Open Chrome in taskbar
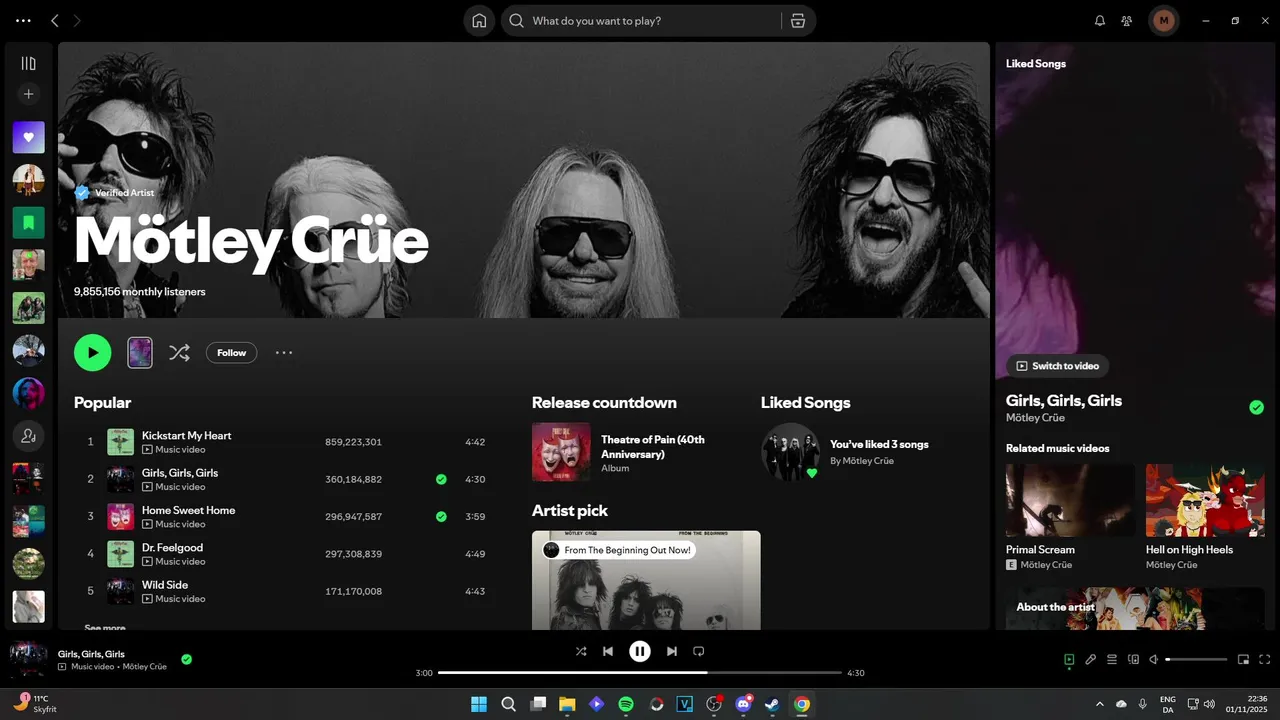This screenshot has width=1280, height=720. 802,704
